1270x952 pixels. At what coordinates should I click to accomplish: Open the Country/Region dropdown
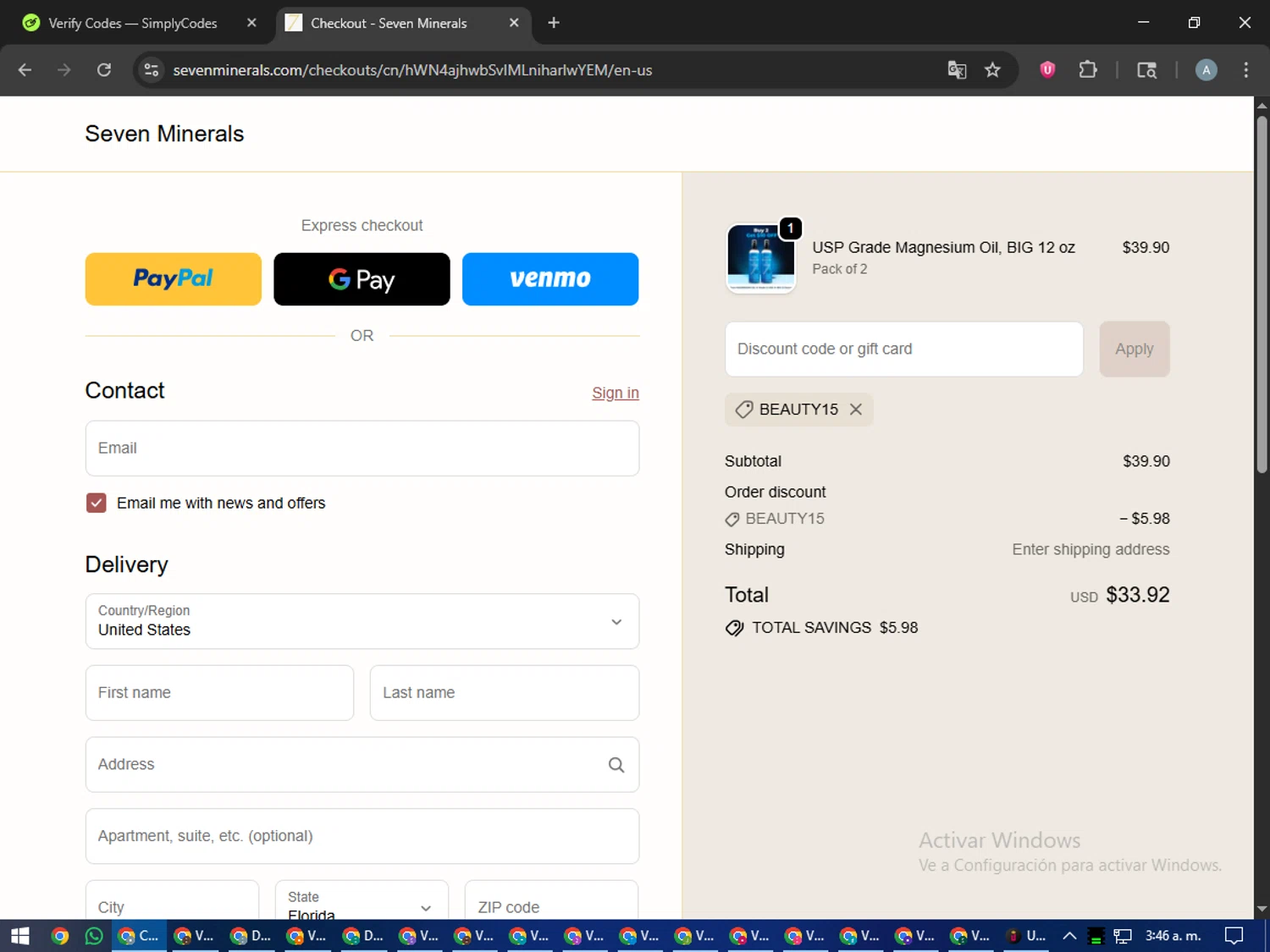[362, 621]
